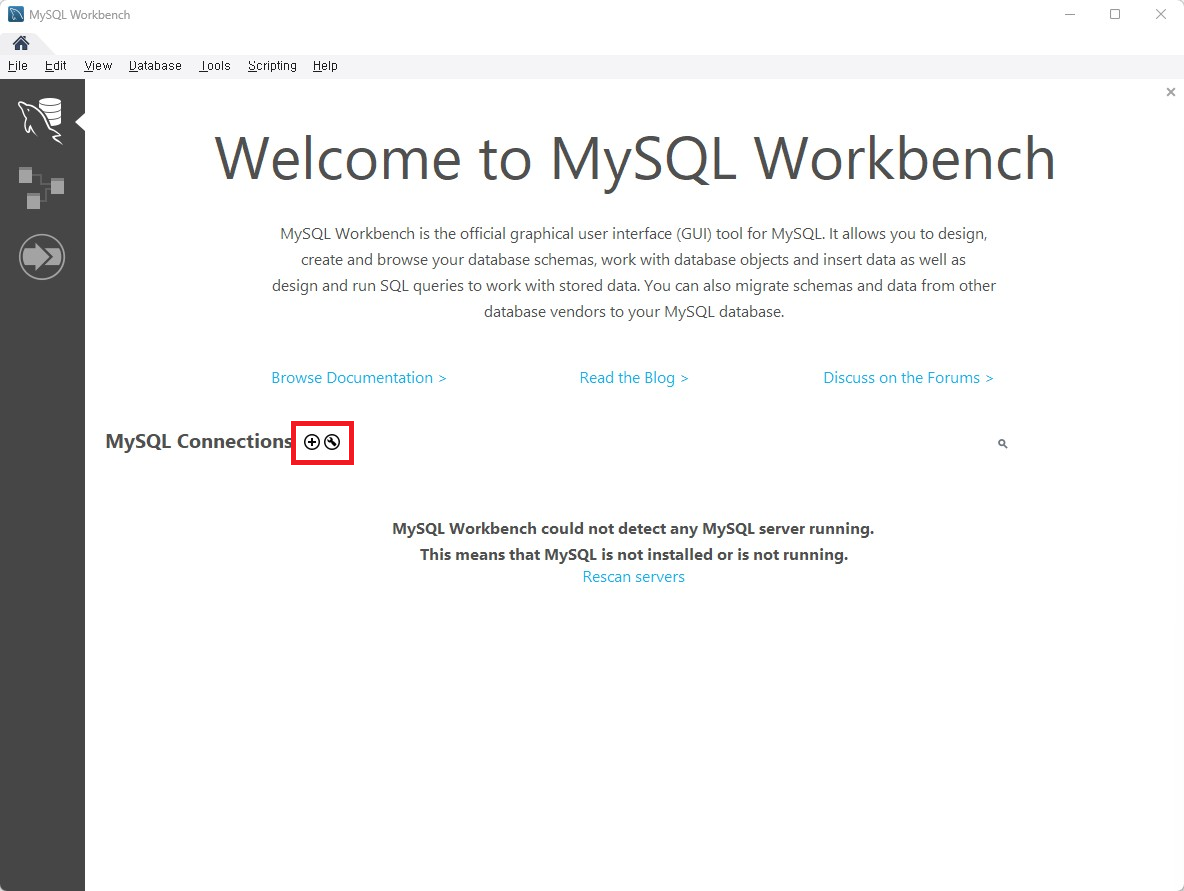Screen dimensions: 1184x891
Task: Maximize the MySQL Workbench window
Action: 1115,14
